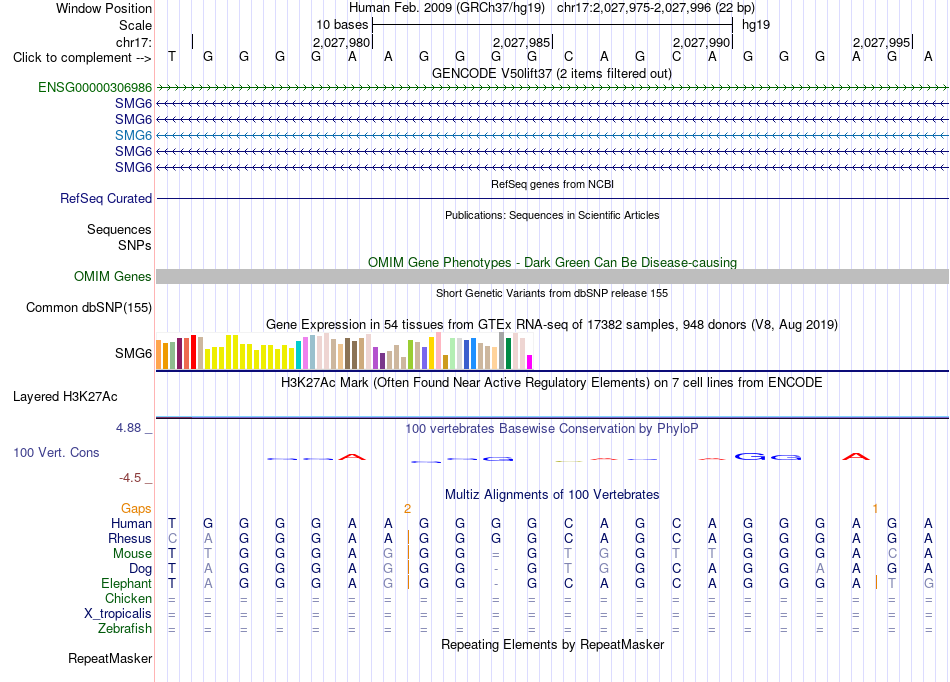Click the gray OMIM Genes item bar
This screenshot has height=682, width=950.
552,277
